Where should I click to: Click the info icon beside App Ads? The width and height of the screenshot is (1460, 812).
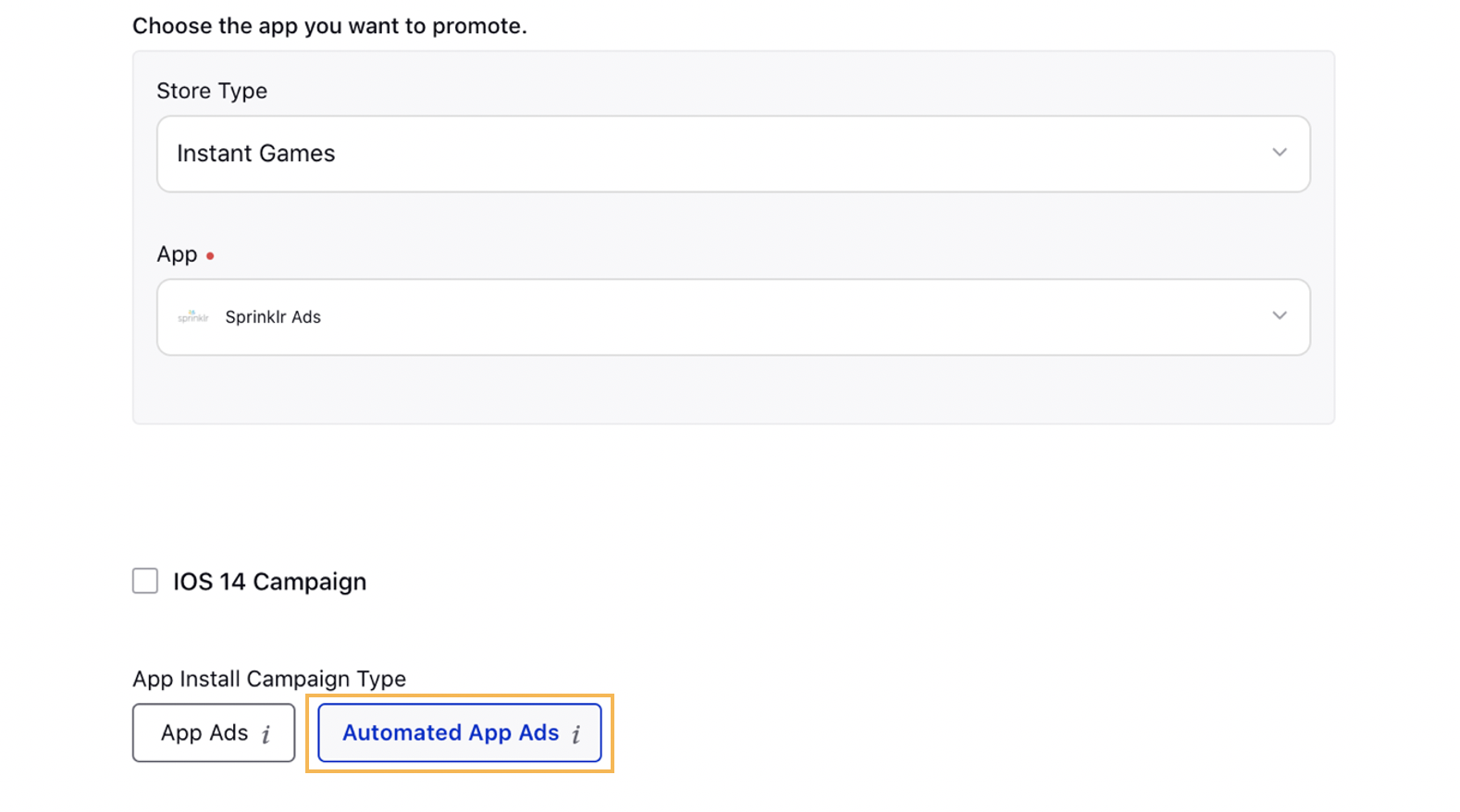[266, 734]
